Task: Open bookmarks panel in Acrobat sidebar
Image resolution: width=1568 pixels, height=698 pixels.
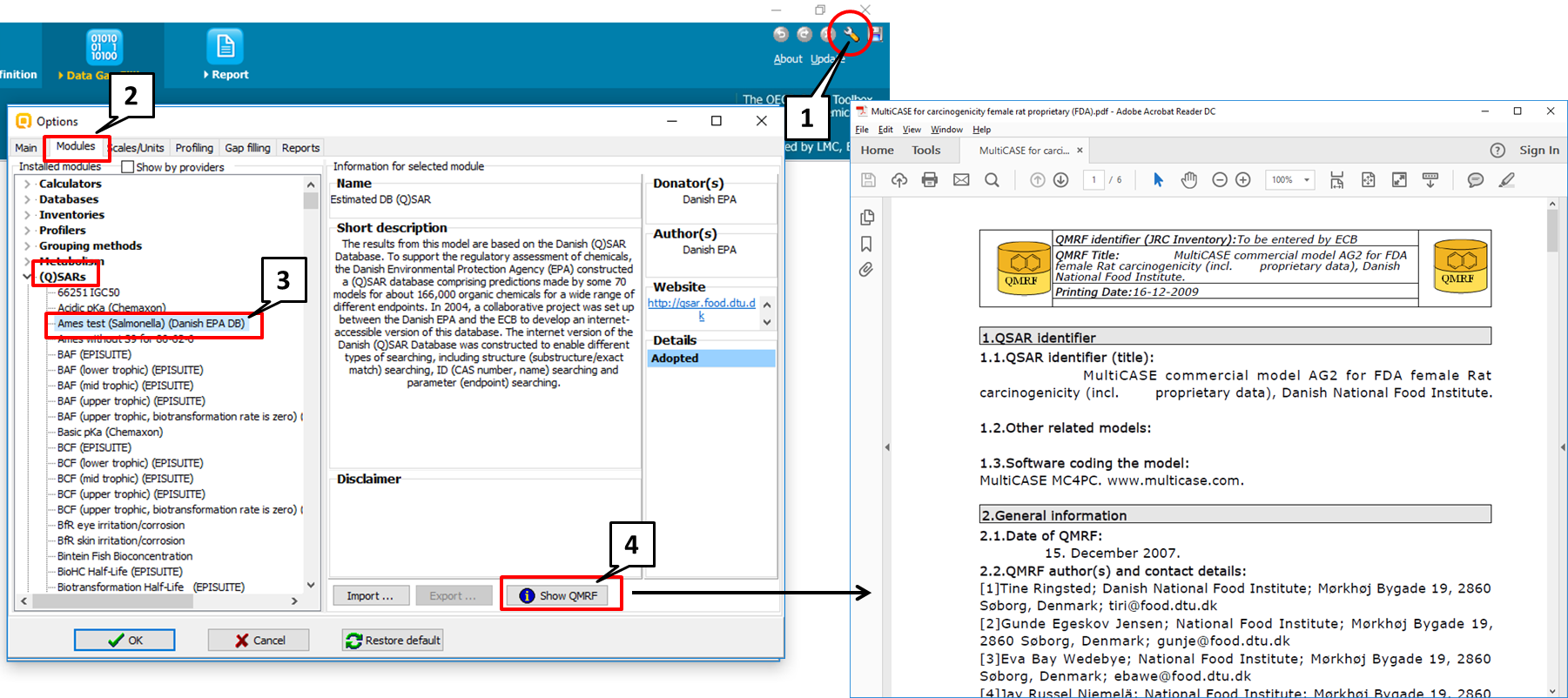Action: (x=866, y=244)
